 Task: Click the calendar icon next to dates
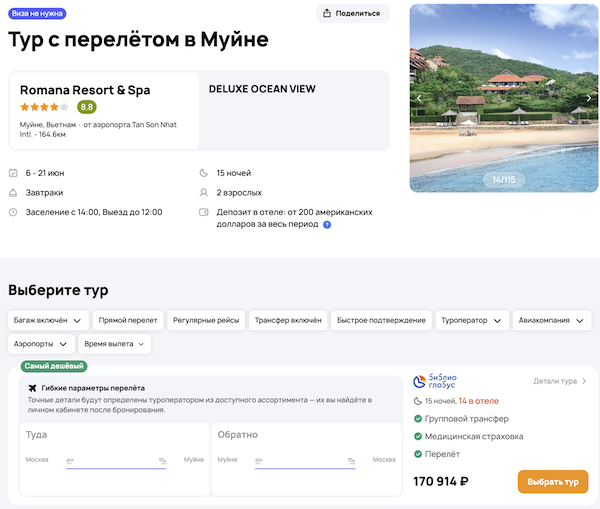(13, 173)
